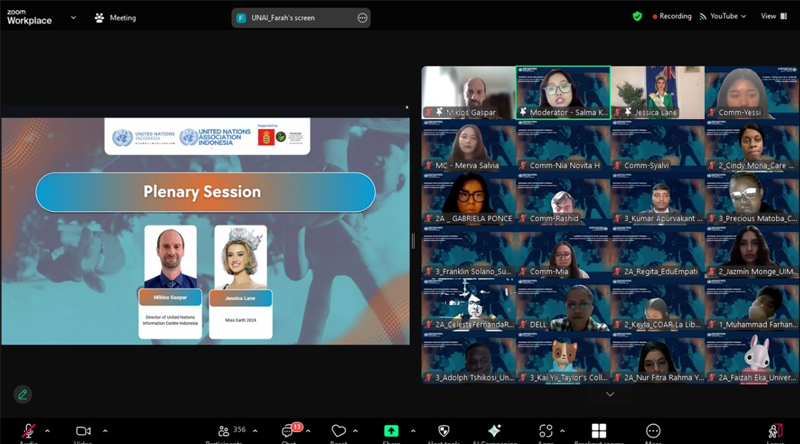Viewport: 800px width, 444px height.
Task: Select Moderator - Salma video tile
Action: (x=563, y=92)
